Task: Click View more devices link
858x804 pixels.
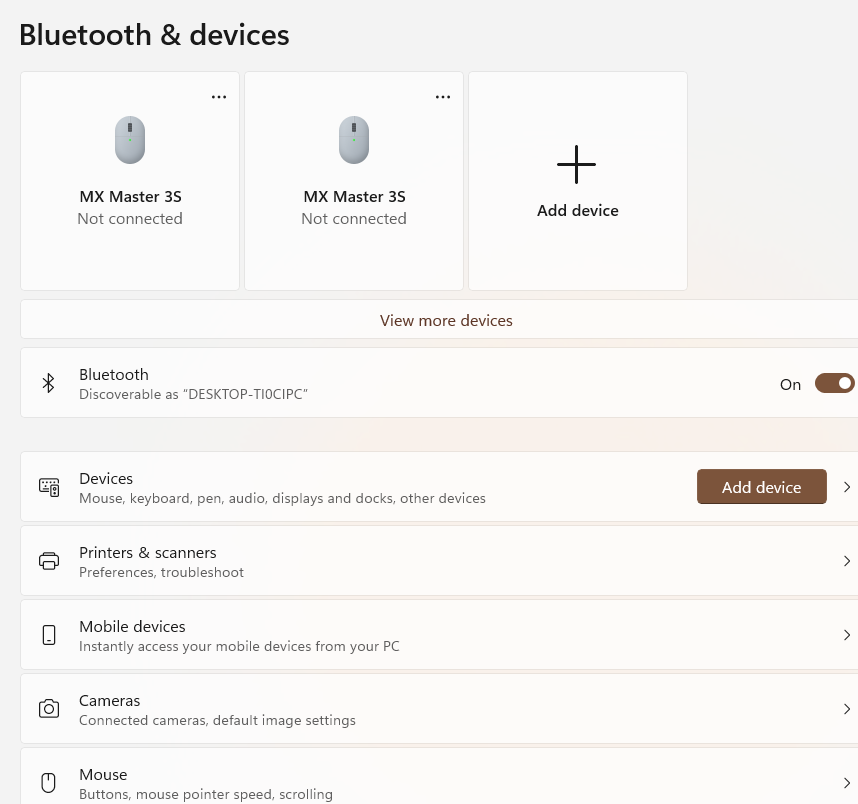Action: pyautogui.click(x=446, y=320)
